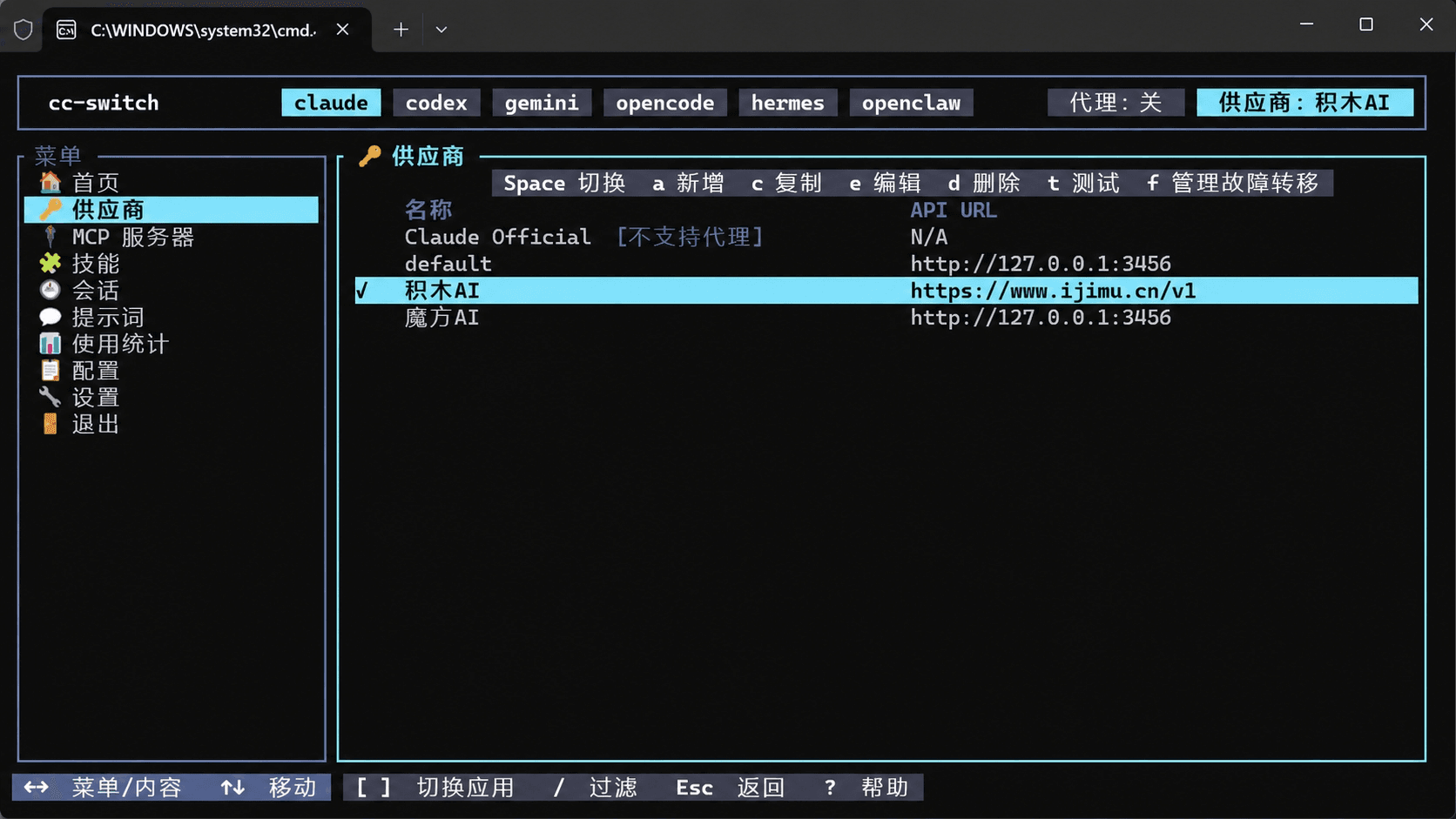Click the cc-switch title text

[x=104, y=103]
